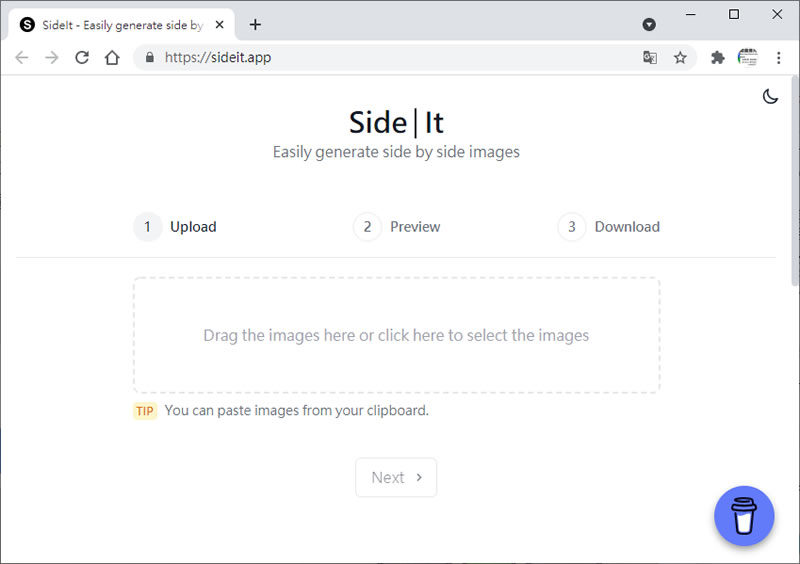Go to the Preview step
The width and height of the screenshot is (800, 564).
397,227
